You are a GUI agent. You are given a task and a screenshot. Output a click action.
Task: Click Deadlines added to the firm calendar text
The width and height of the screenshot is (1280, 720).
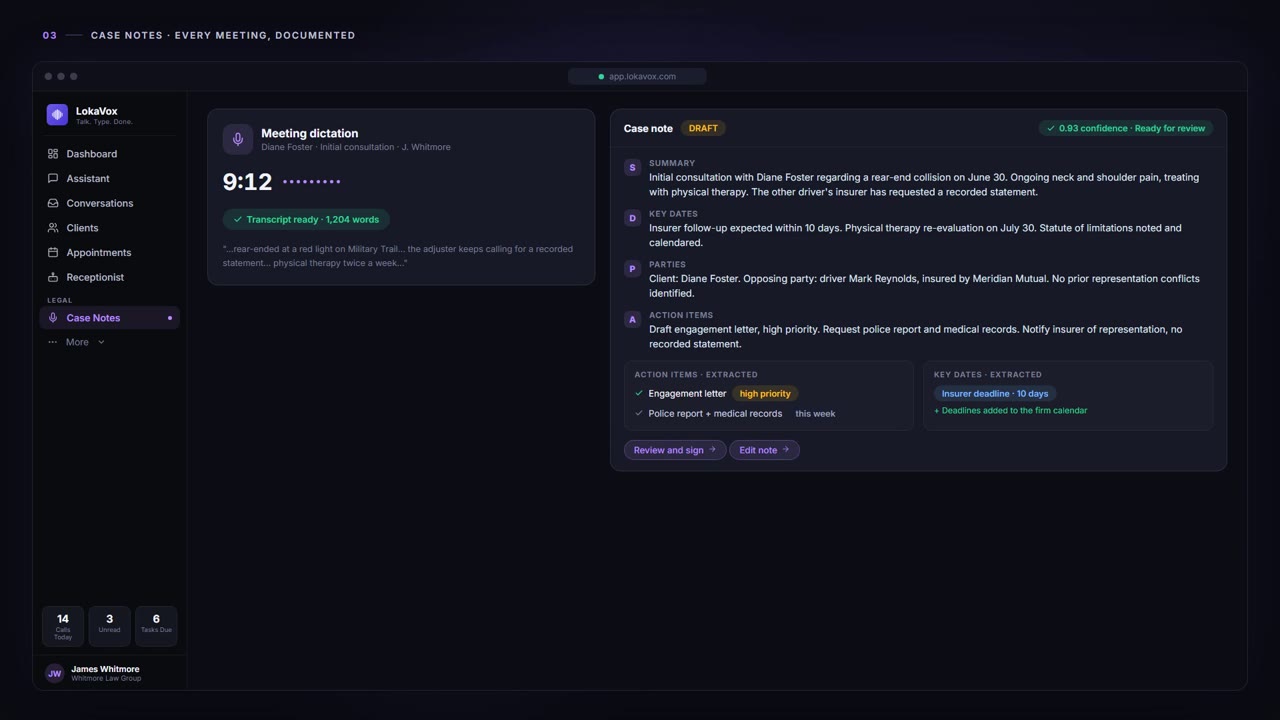coord(1010,410)
